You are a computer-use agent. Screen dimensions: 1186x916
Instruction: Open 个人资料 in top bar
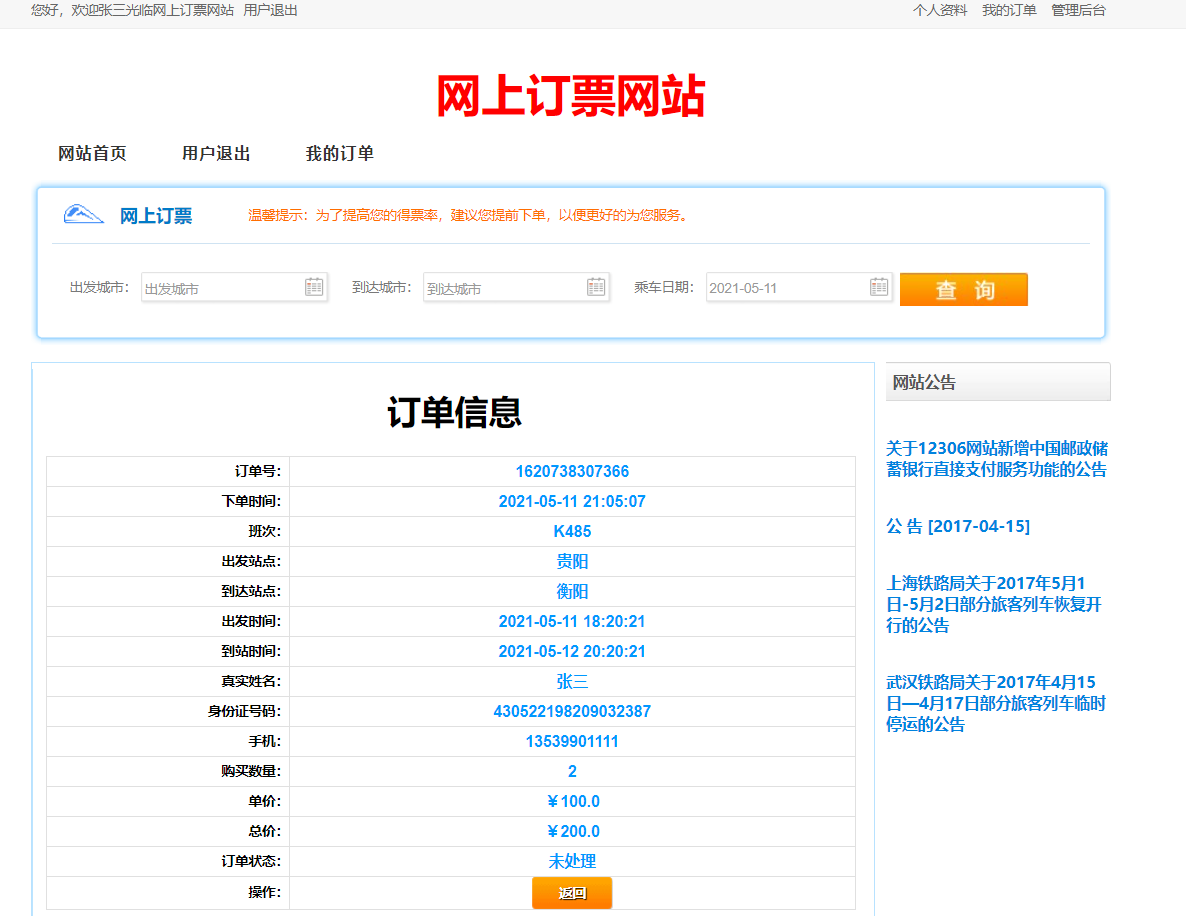click(939, 11)
